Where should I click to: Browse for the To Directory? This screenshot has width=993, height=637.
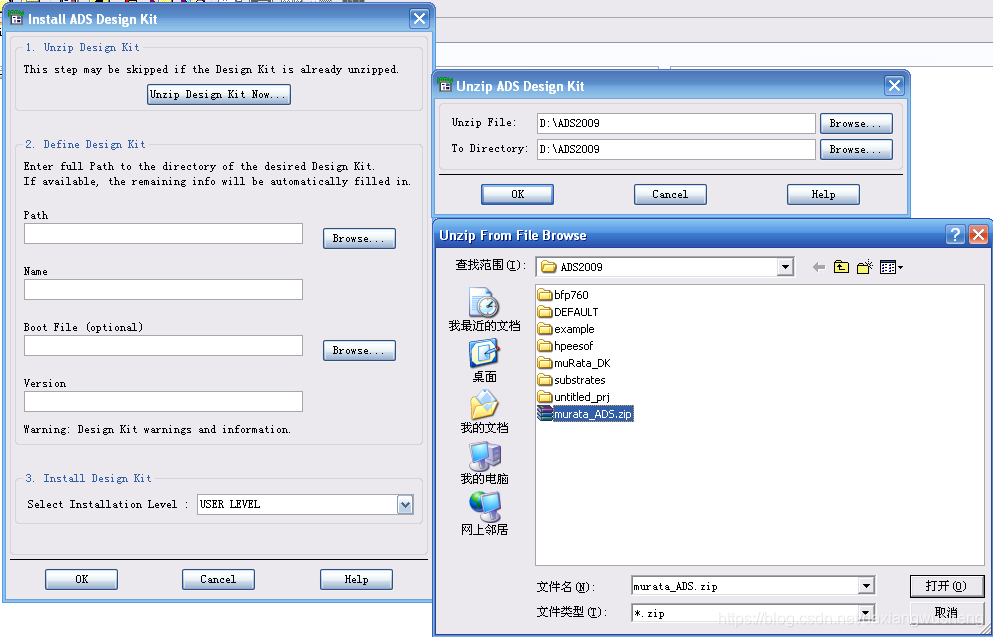point(856,149)
